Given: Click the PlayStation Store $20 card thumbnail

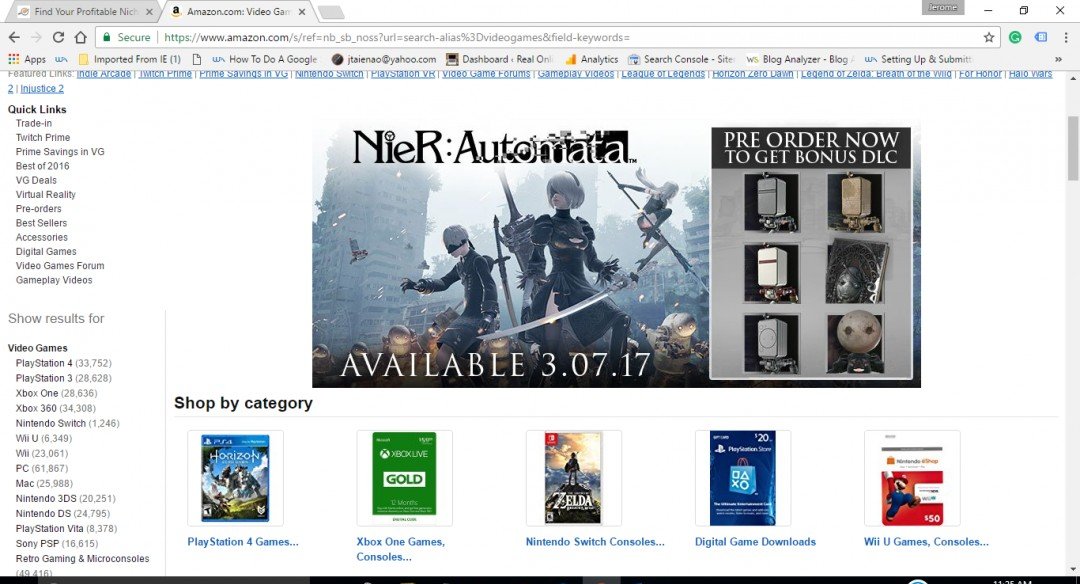Looking at the screenshot, I should click(742, 478).
